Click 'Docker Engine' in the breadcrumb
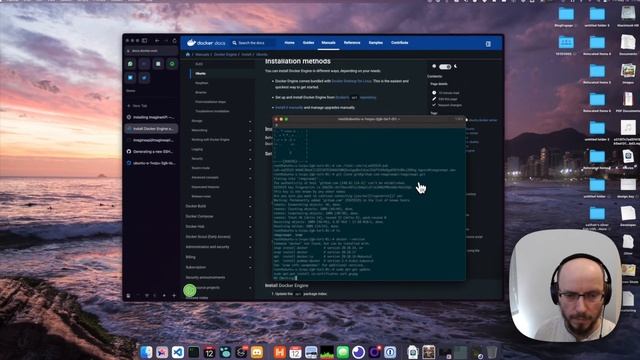 [225, 54]
